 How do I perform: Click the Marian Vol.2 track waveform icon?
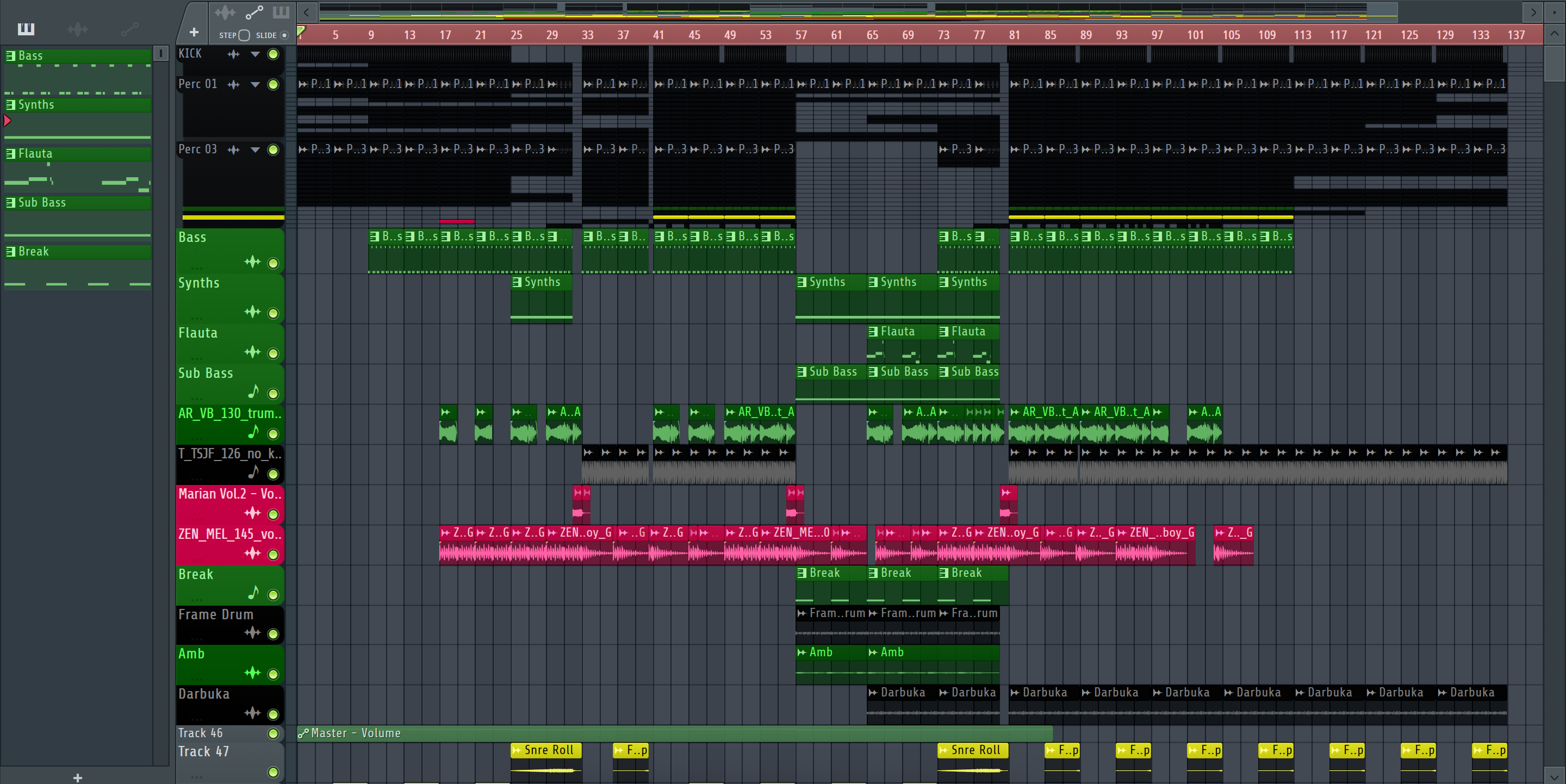[x=252, y=514]
